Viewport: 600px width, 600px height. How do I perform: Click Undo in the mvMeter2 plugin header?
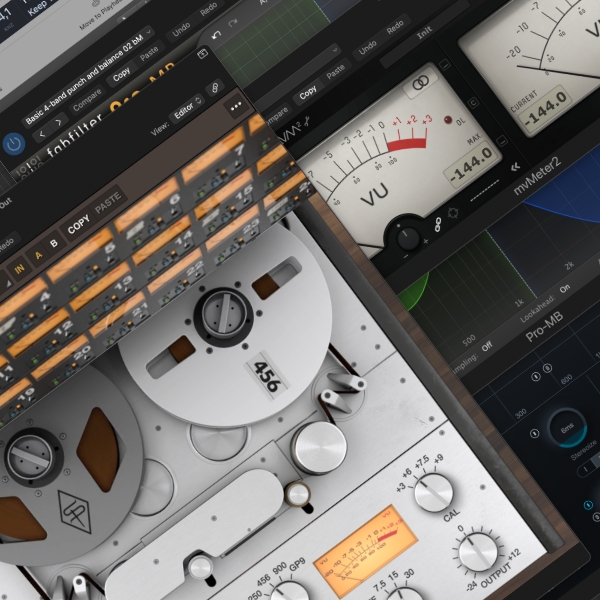coord(367,48)
